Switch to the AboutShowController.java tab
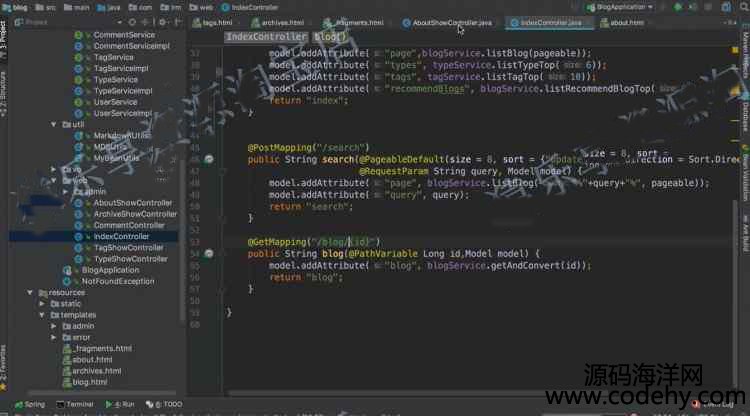This screenshot has width=750, height=416. [451, 22]
